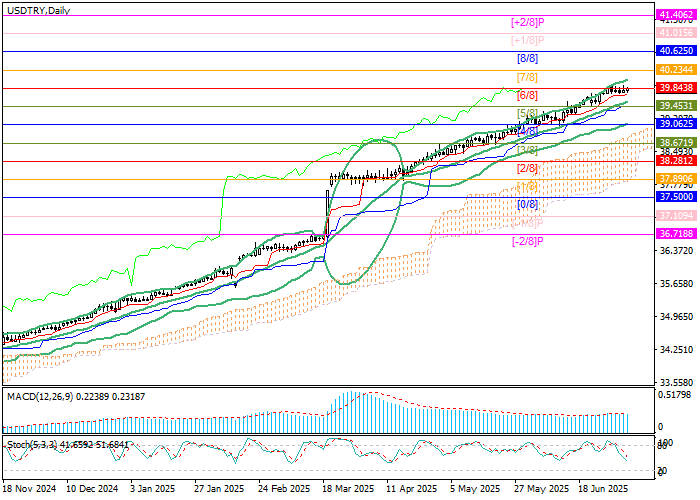Select the 40.2344 orange price tag
Screen dimensions: 700x500
pos(676,69)
